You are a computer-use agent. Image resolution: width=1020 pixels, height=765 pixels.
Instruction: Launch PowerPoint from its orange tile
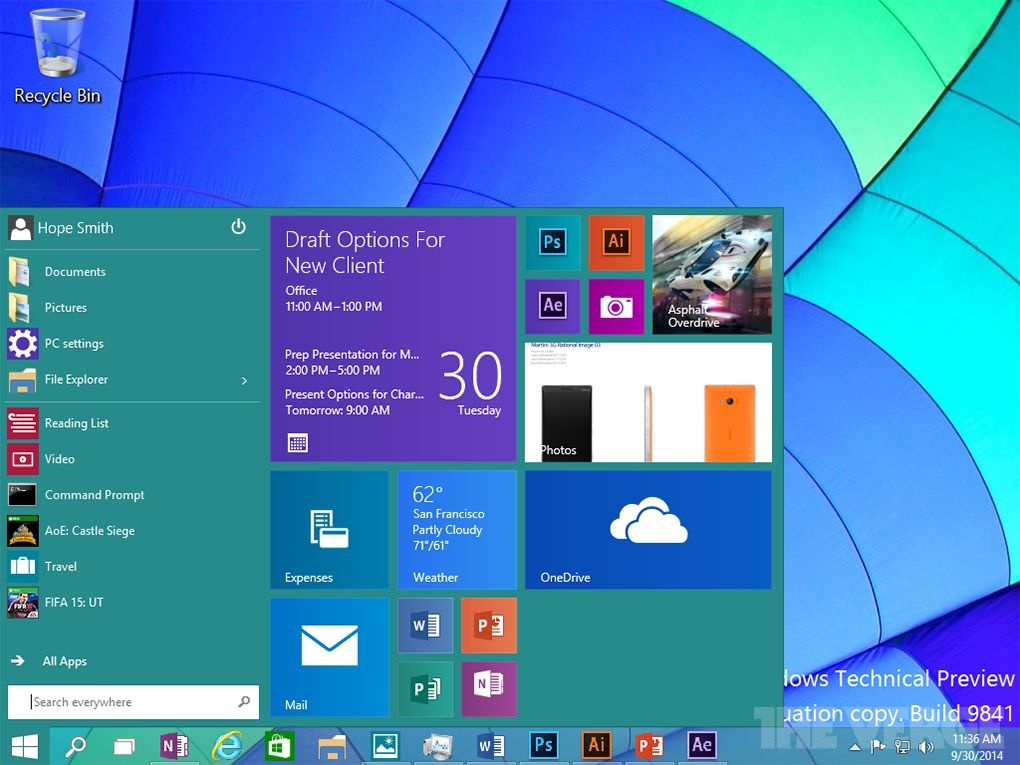click(x=489, y=625)
